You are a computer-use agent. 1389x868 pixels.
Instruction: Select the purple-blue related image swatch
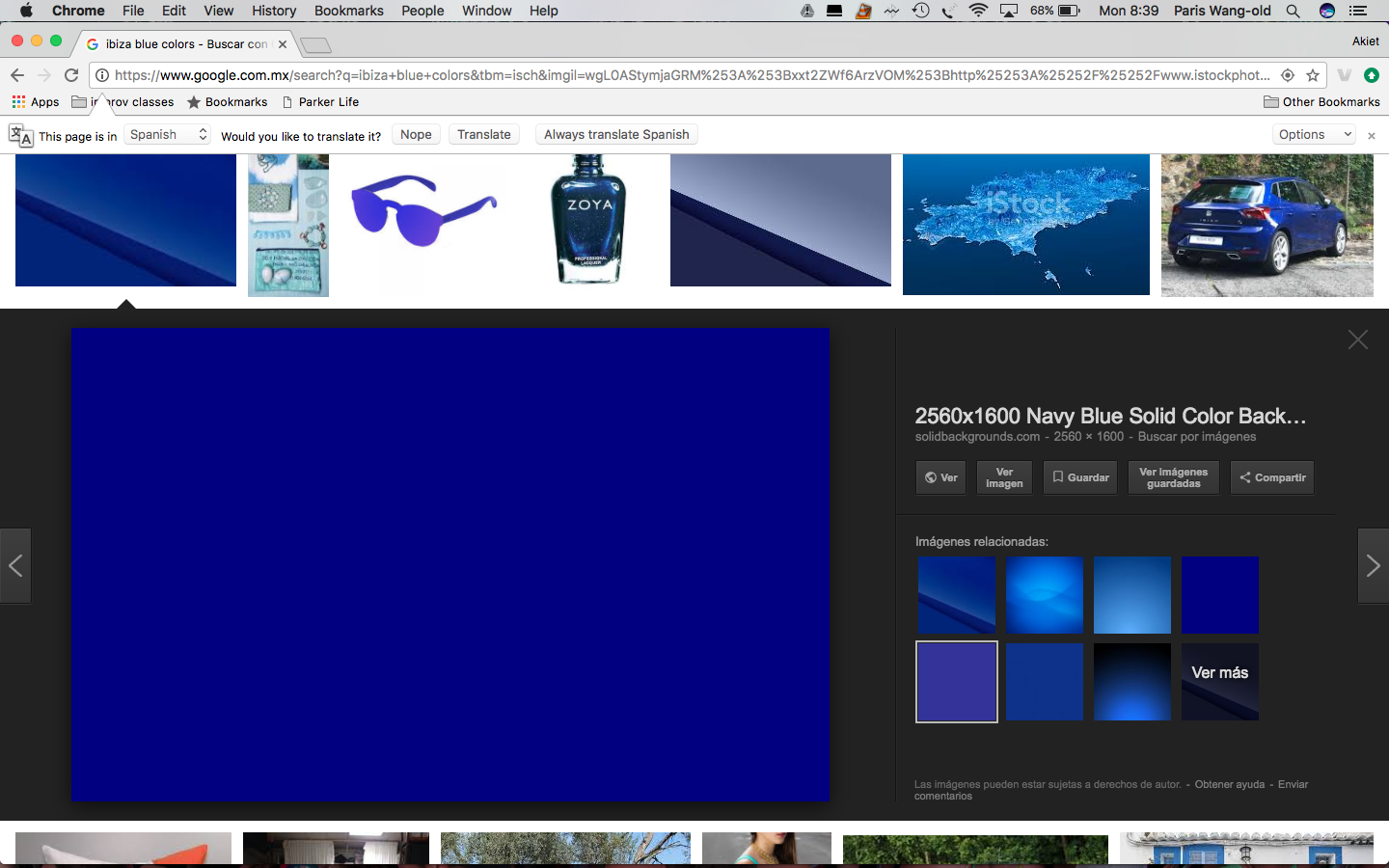956,682
